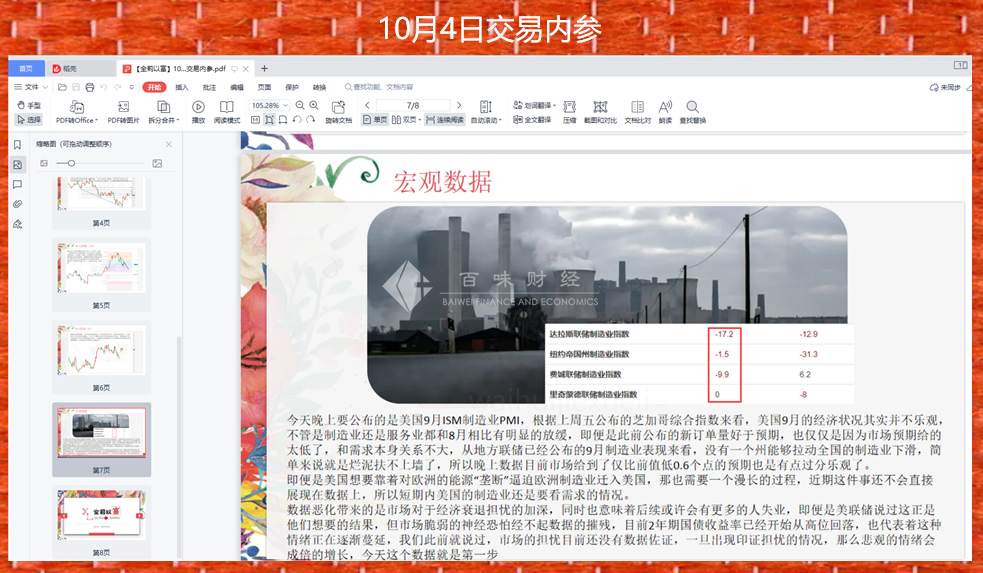Open the bookmark panel in sidebar
This screenshot has width=983, height=573.
(x=18, y=145)
